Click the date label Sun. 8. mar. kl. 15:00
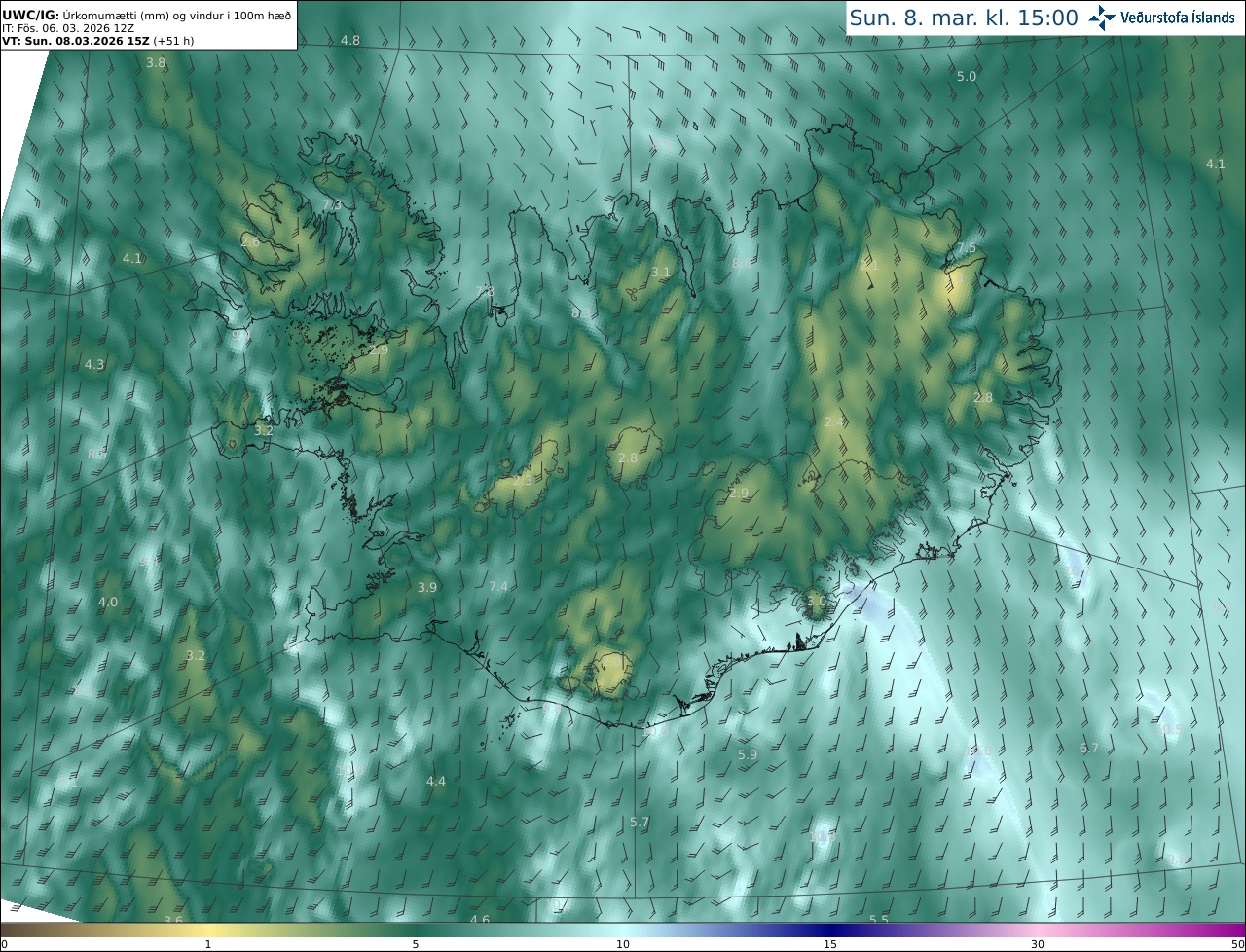The image size is (1246, 952). point(964,18)
